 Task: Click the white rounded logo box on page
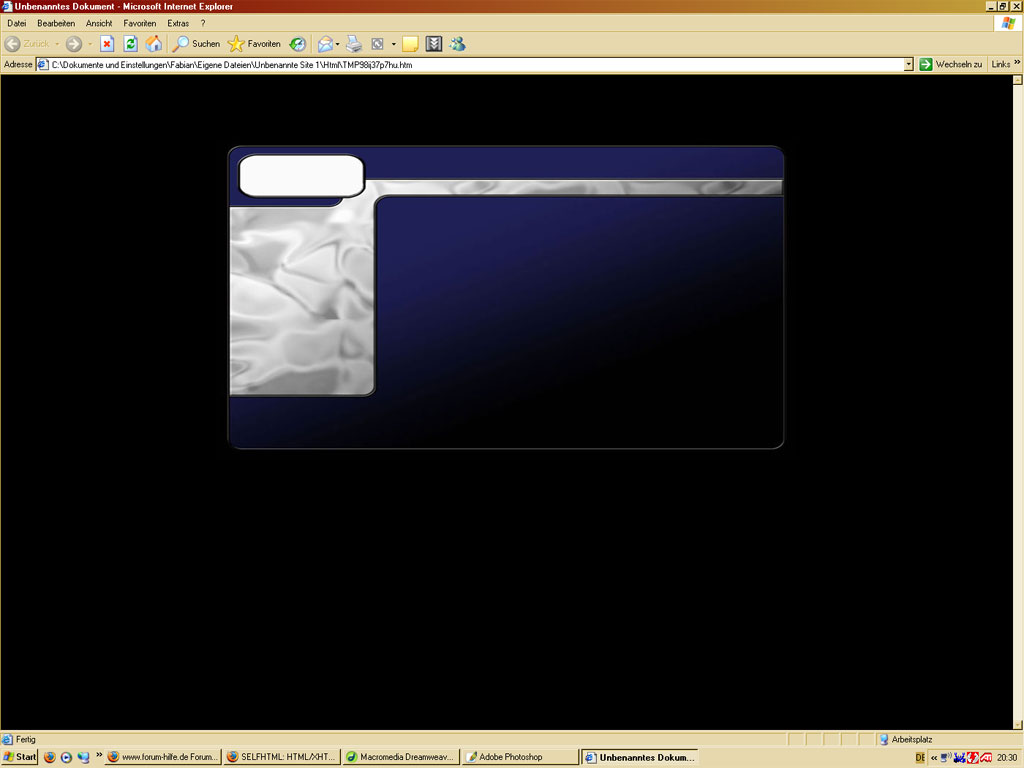[301, 176]
